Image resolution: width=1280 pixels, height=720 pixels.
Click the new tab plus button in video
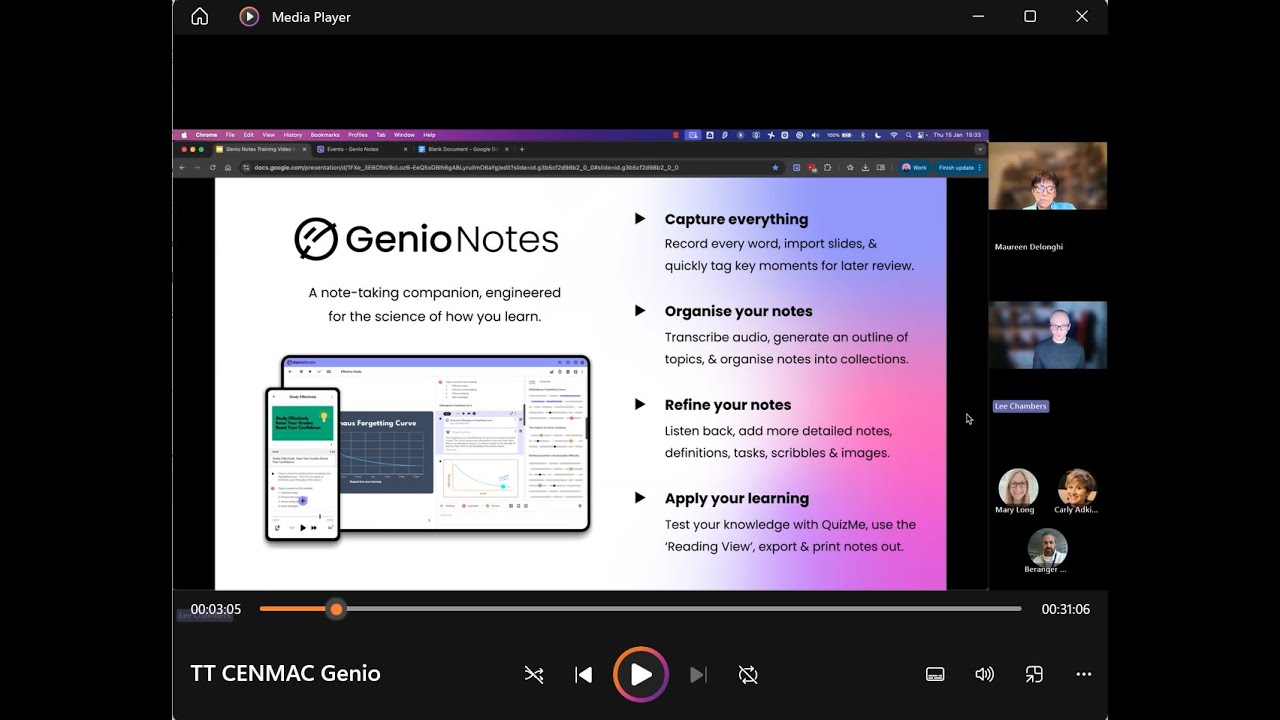[x=522, y=149]
